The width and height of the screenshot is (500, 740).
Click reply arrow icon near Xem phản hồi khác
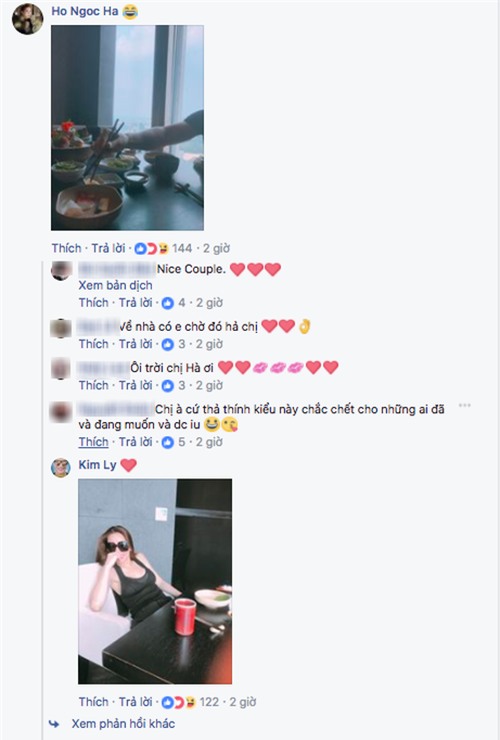pyautogui.click(x=54, y=724)
